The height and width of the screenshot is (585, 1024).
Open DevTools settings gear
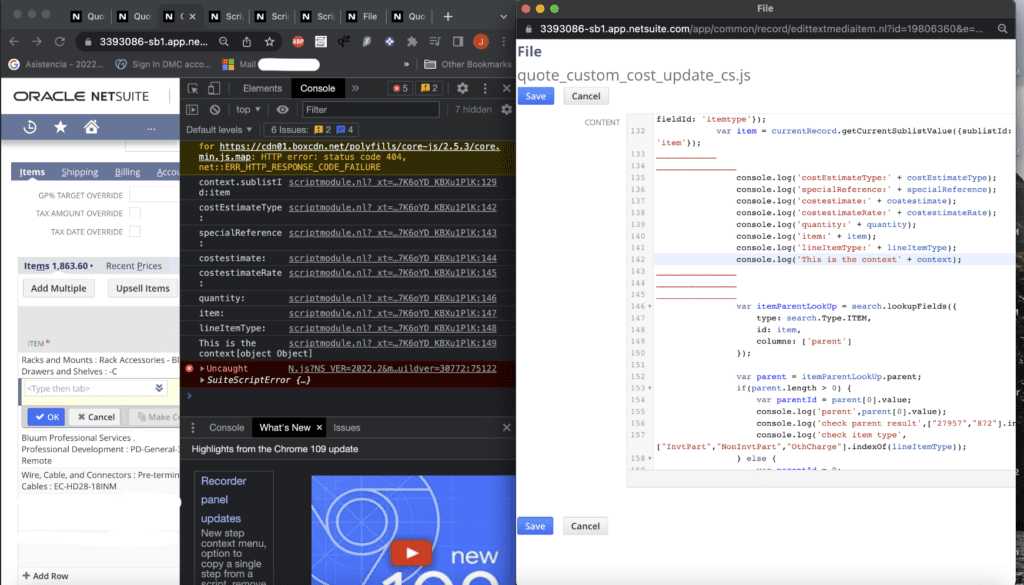click(462, 89)
